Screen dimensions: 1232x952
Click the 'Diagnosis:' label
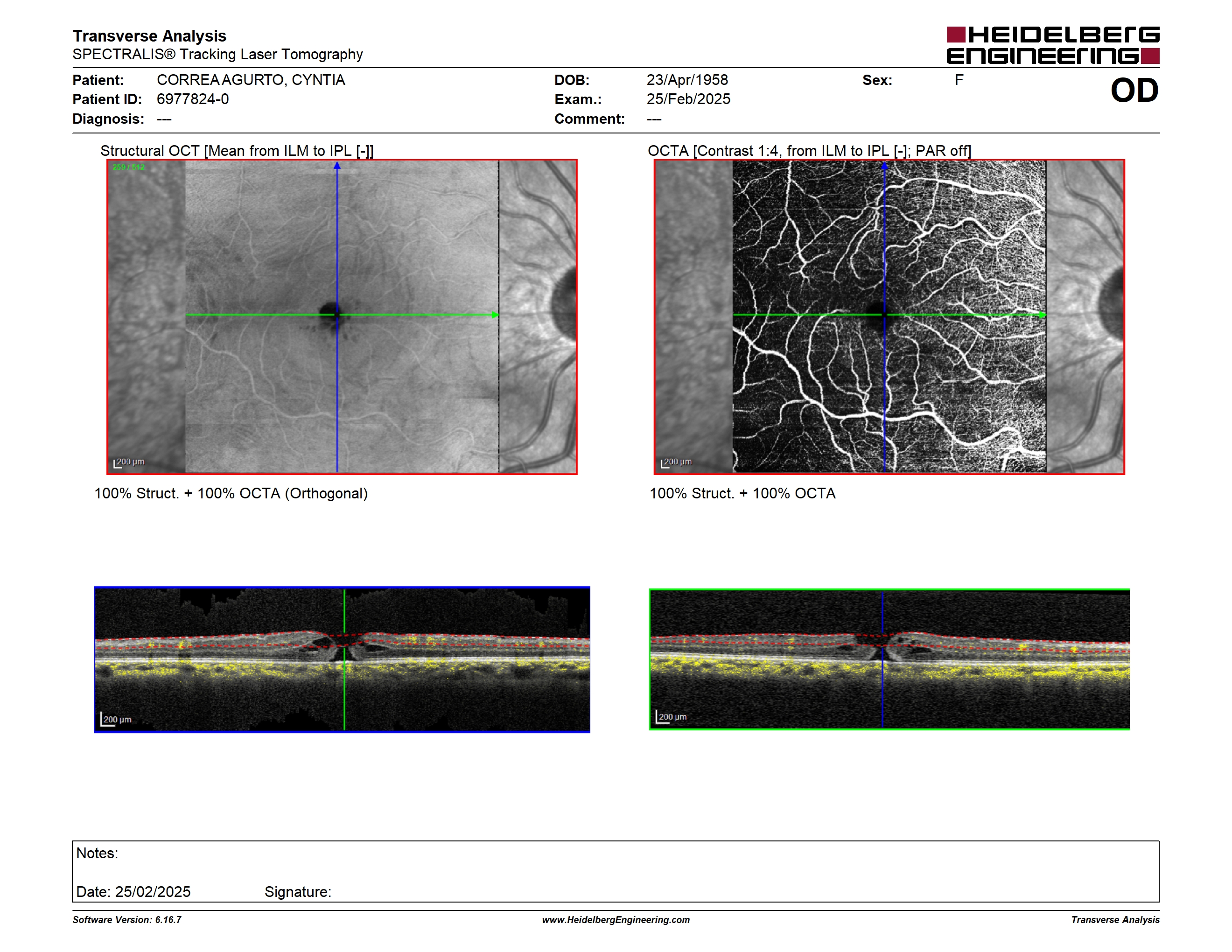(x=108, y=119)
